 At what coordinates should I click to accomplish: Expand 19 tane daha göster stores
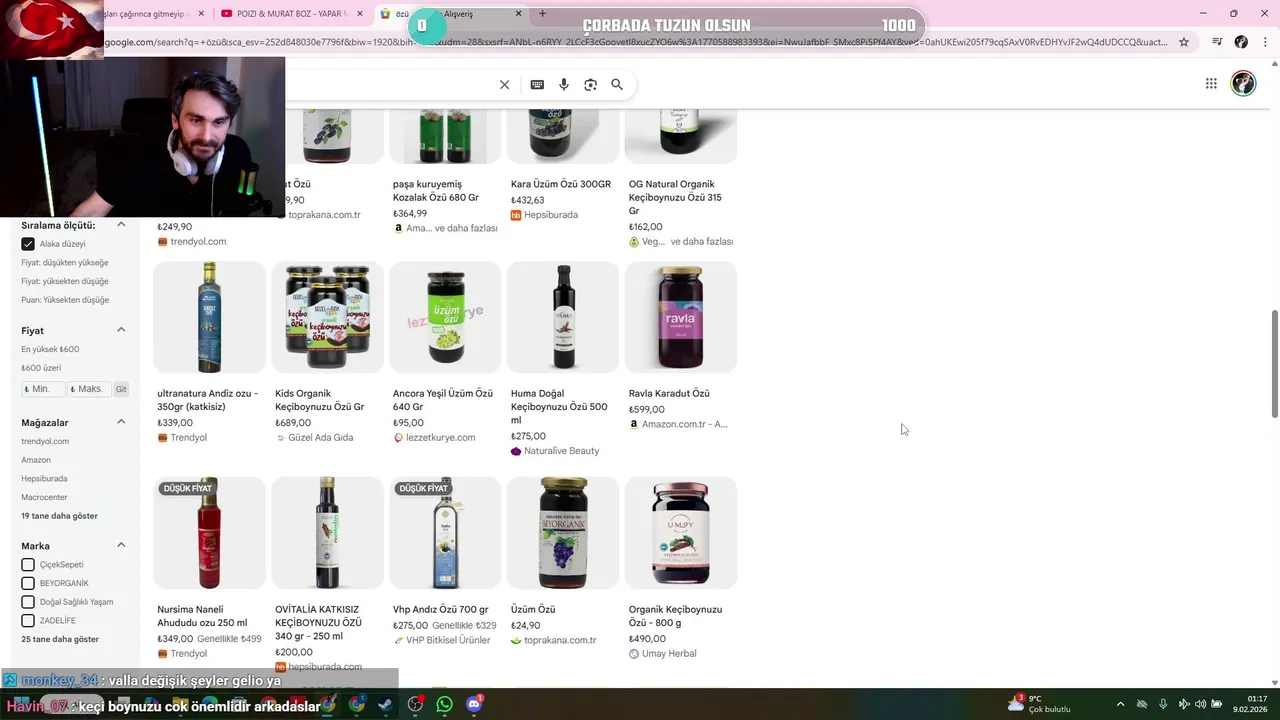[x=60, y=516]
